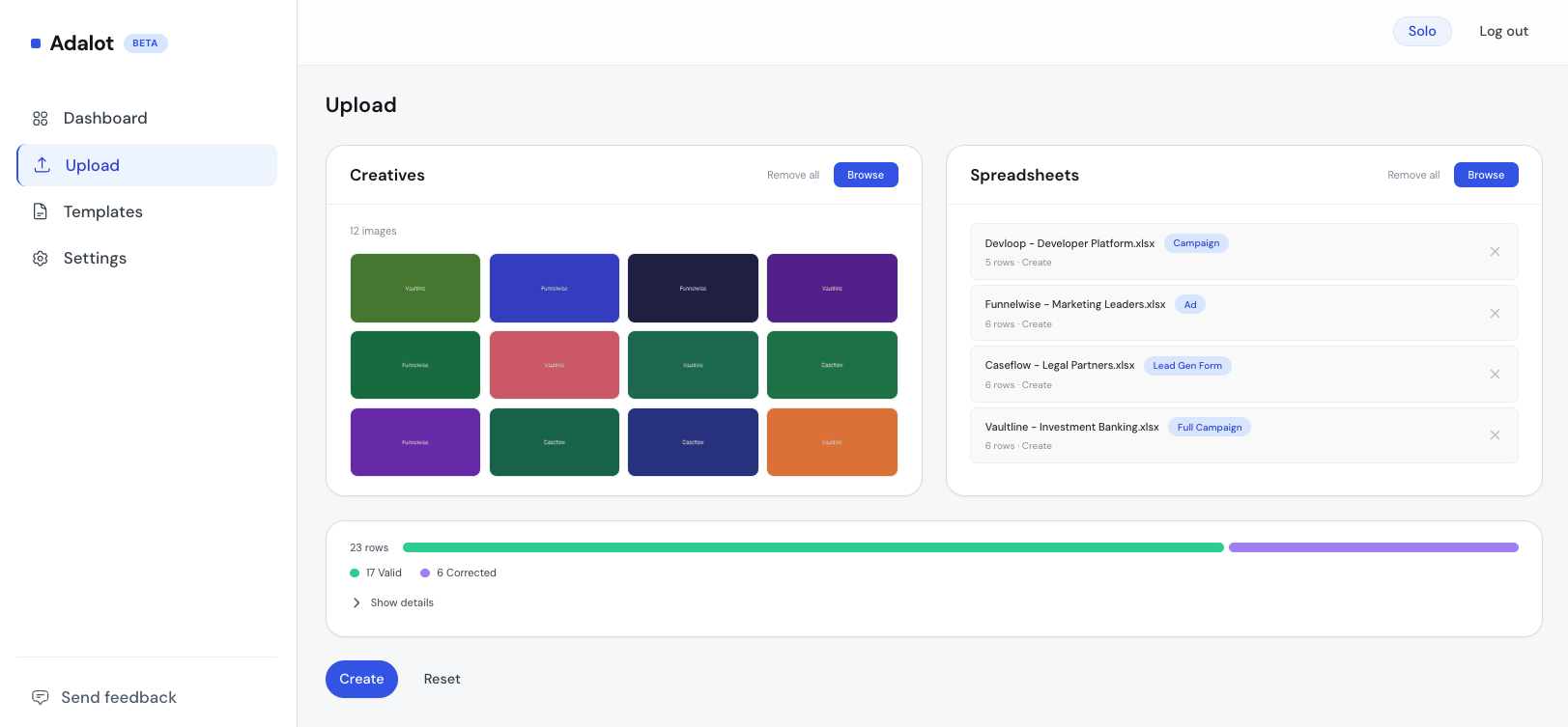Screen dimensions: 1568x727
Task: Open the Templates page
Action: point(102,211)
